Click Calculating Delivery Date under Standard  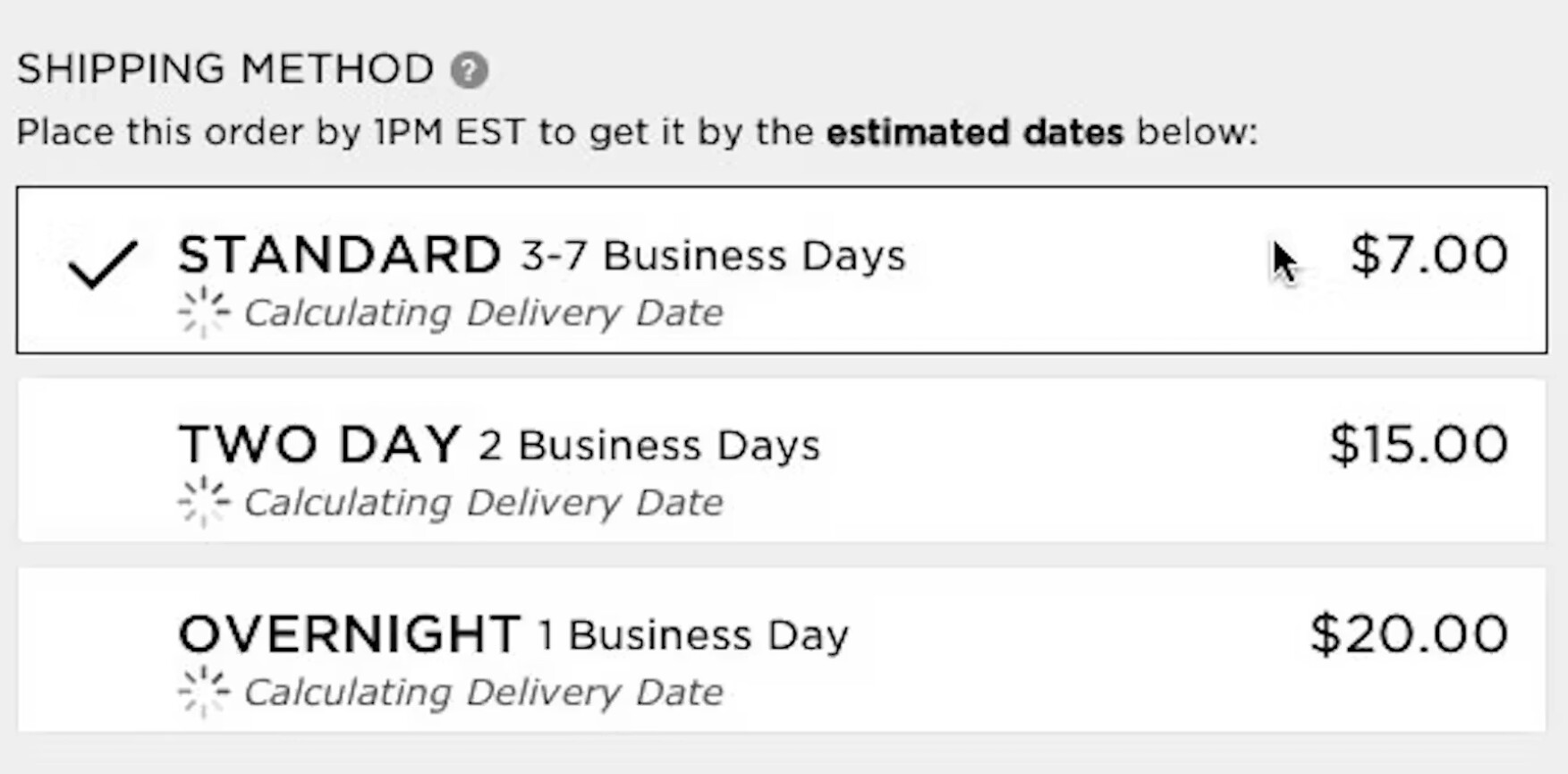point(483,313)
